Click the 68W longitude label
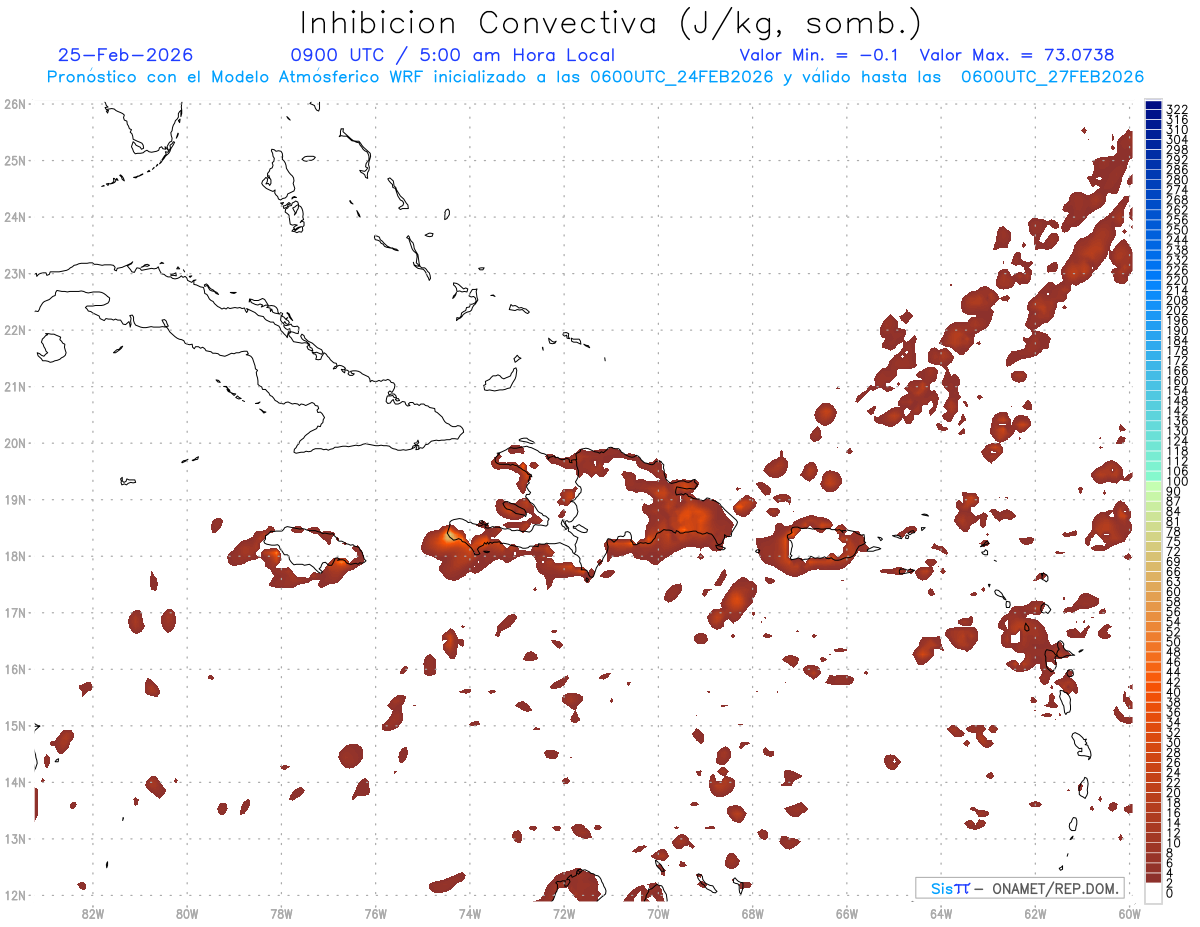The height and width of the screenshot is (927, 1200). [x=753, y=913]
